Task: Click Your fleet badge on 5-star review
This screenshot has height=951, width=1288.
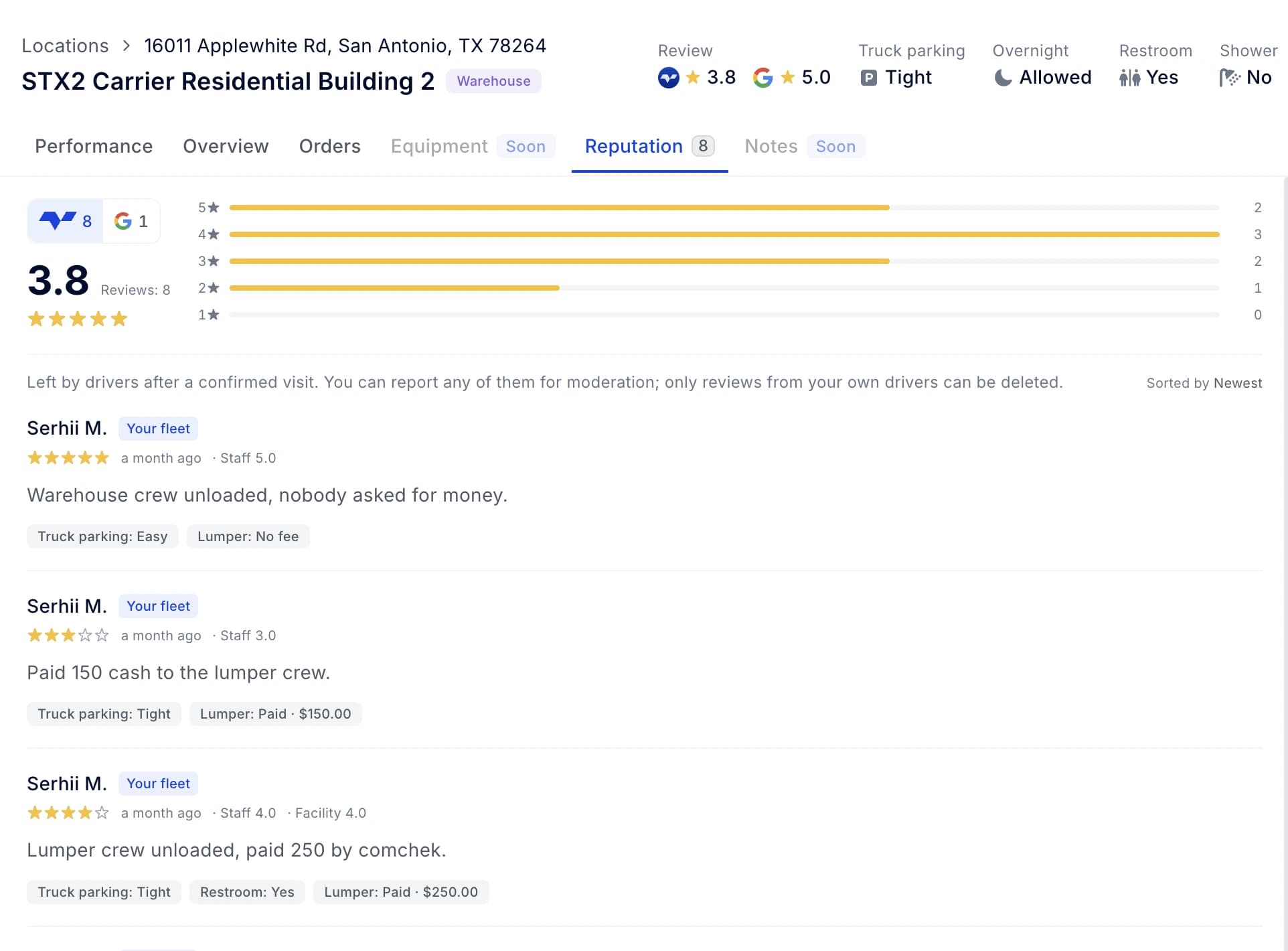Action: tap(159, 429)
